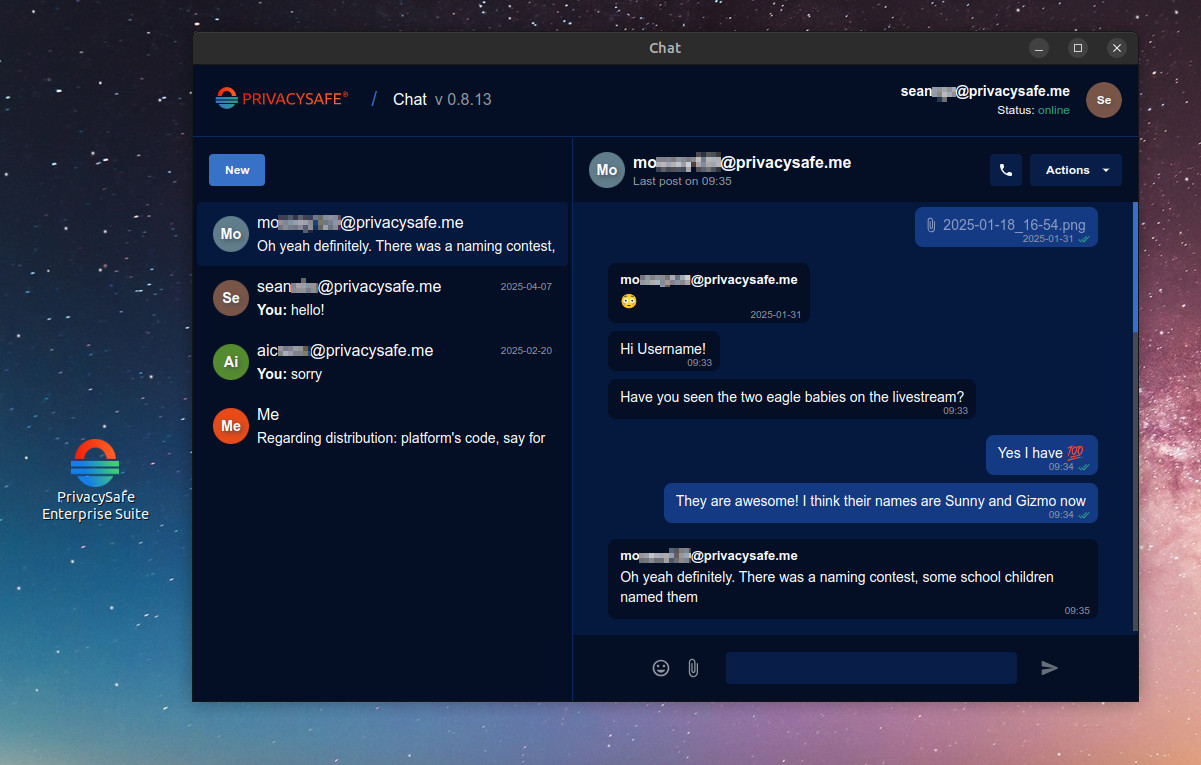Click the 'Sunny and Gizmo' message bubble
The image size is (1201, 765).
pos(880,502)
